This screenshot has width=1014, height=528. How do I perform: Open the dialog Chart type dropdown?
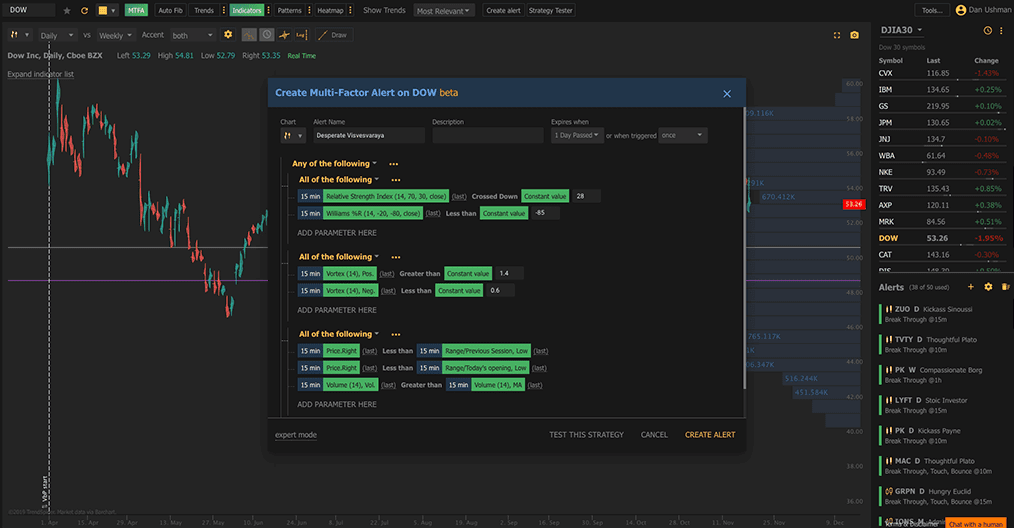tap(292, 136)
